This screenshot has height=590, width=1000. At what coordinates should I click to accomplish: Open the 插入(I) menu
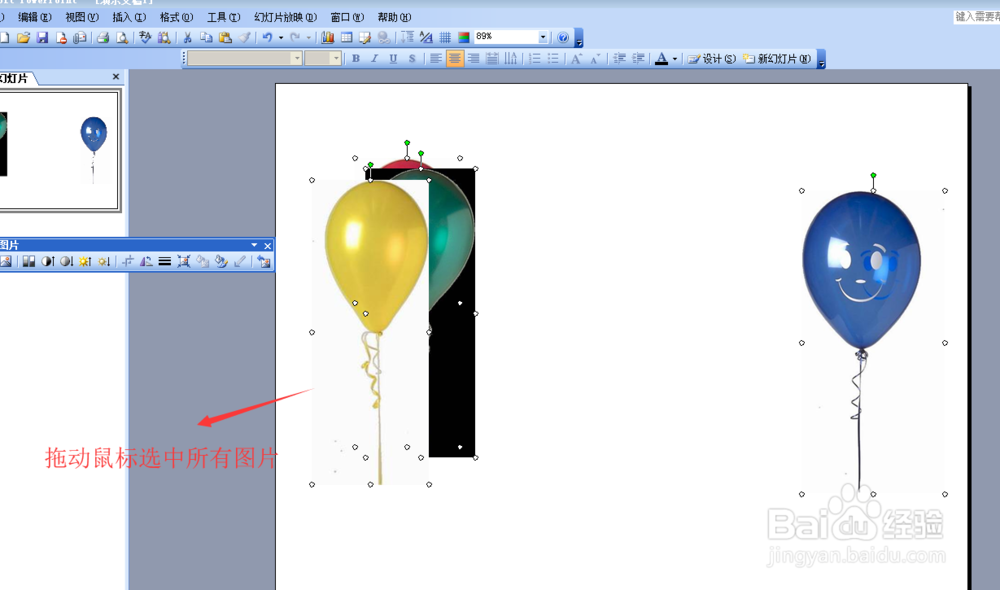129,17
